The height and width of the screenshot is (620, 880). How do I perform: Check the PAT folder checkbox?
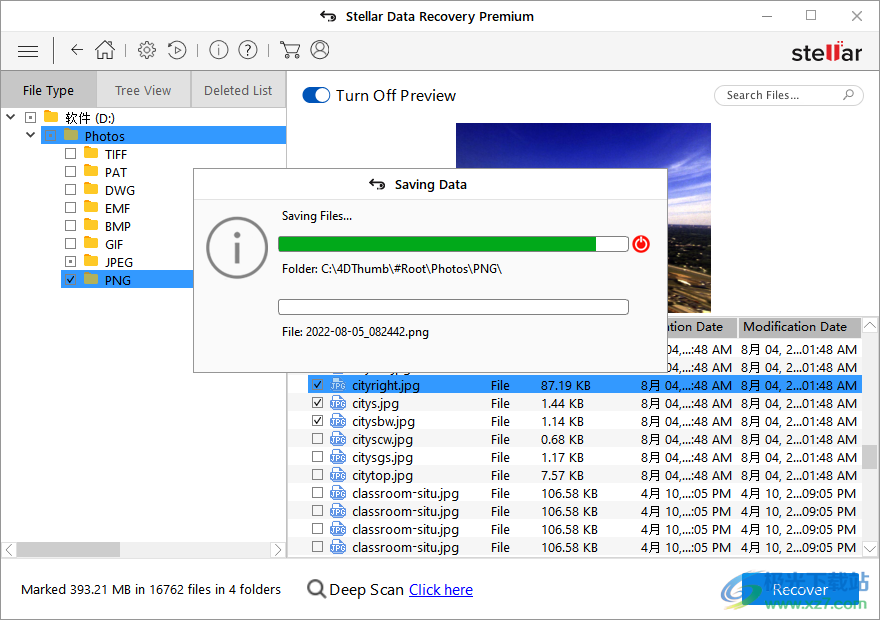70,171
